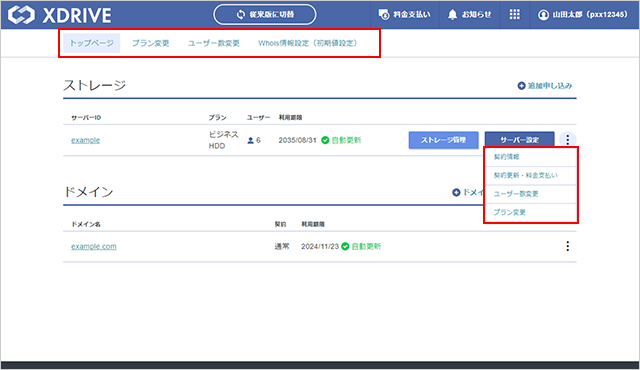This screenshot has width=640, height=370.
Task: Toggle the three-dot menu for example storage
Action: (x=567, y=140)
